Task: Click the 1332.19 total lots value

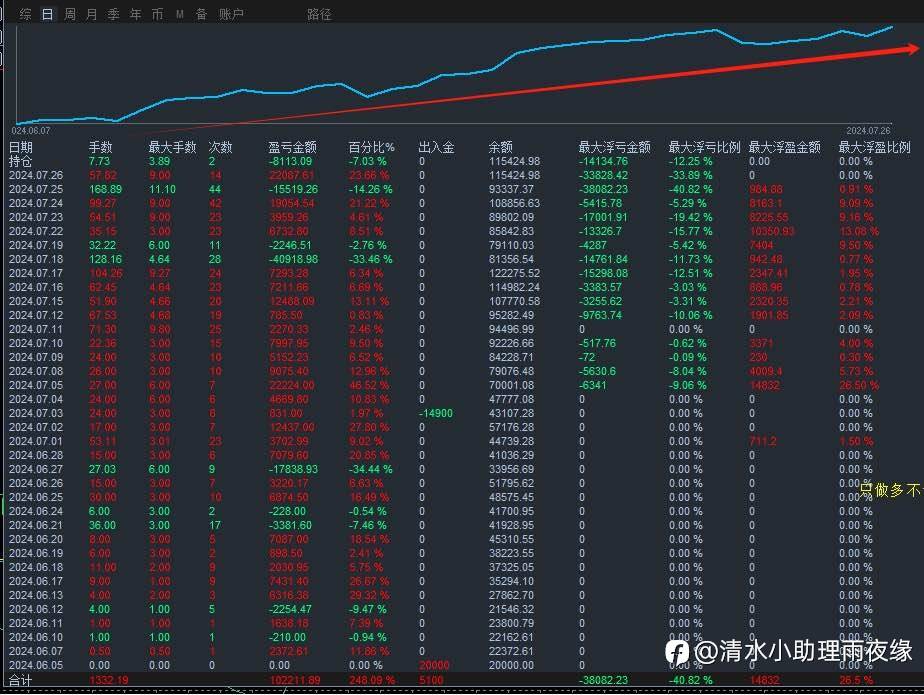Action: tap(109, 680)
